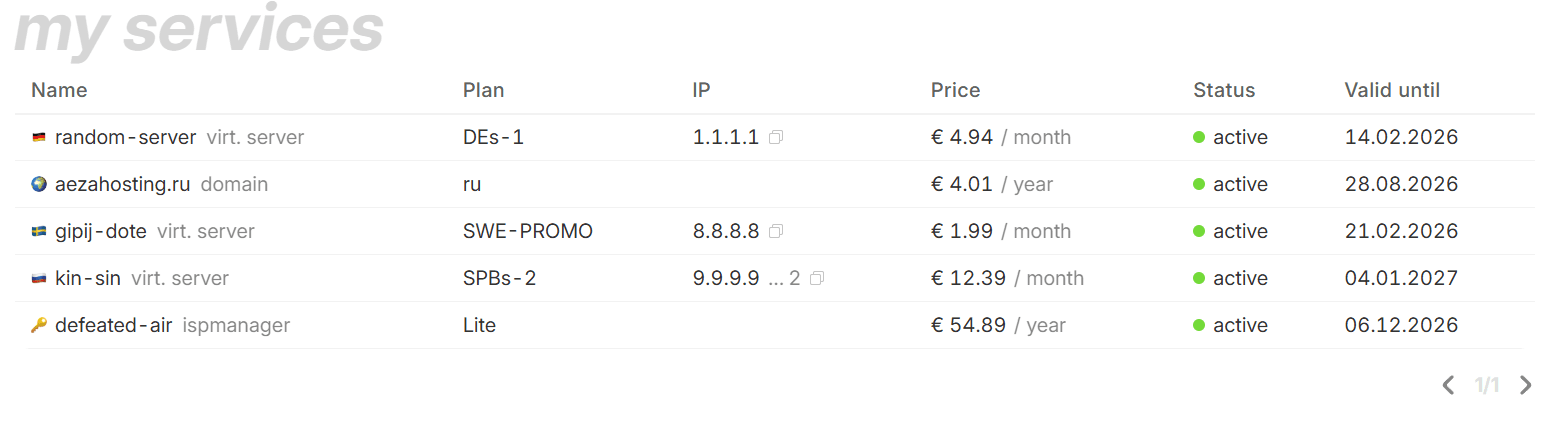
Task: Go to the previous services page
Action: 1447,385
